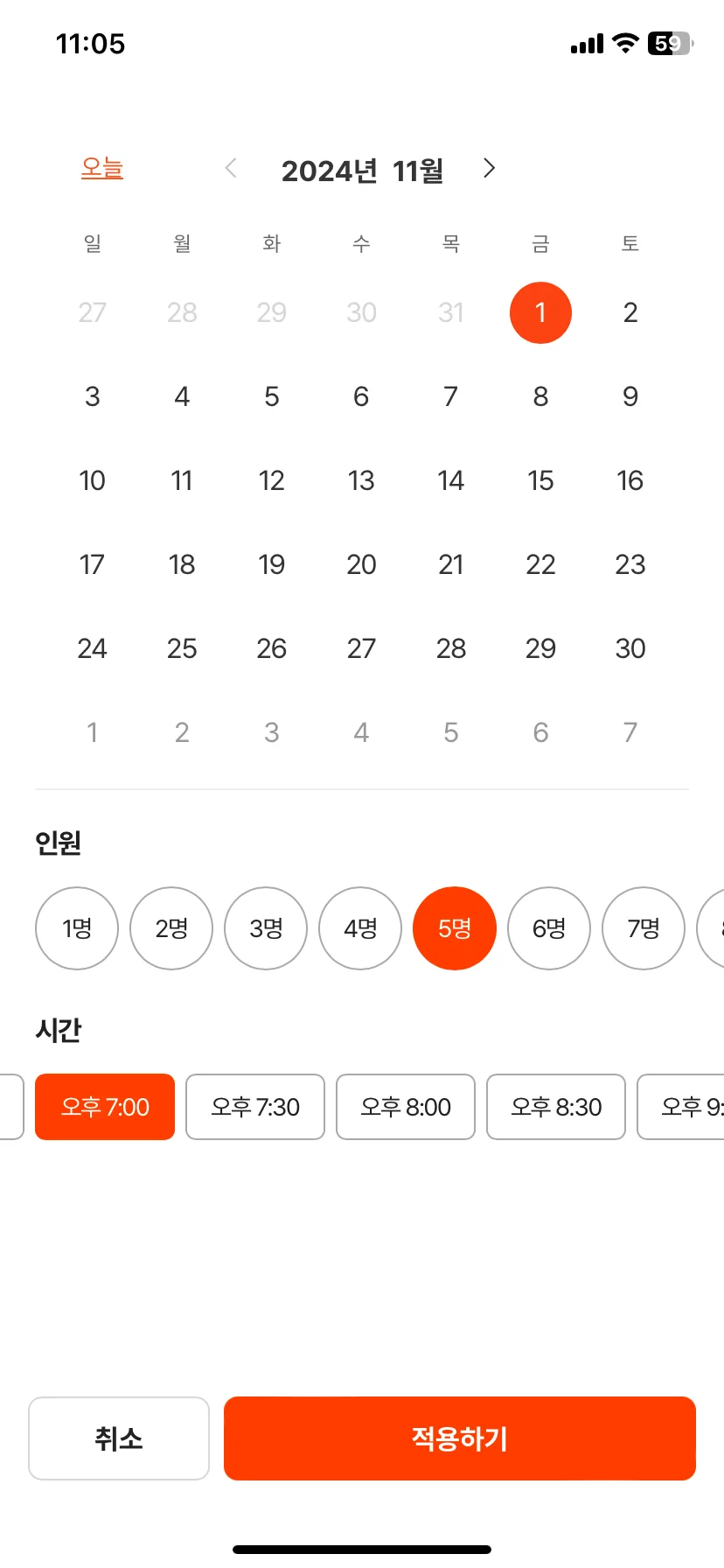Jump to today via 오늘 link

coord(102,168)
